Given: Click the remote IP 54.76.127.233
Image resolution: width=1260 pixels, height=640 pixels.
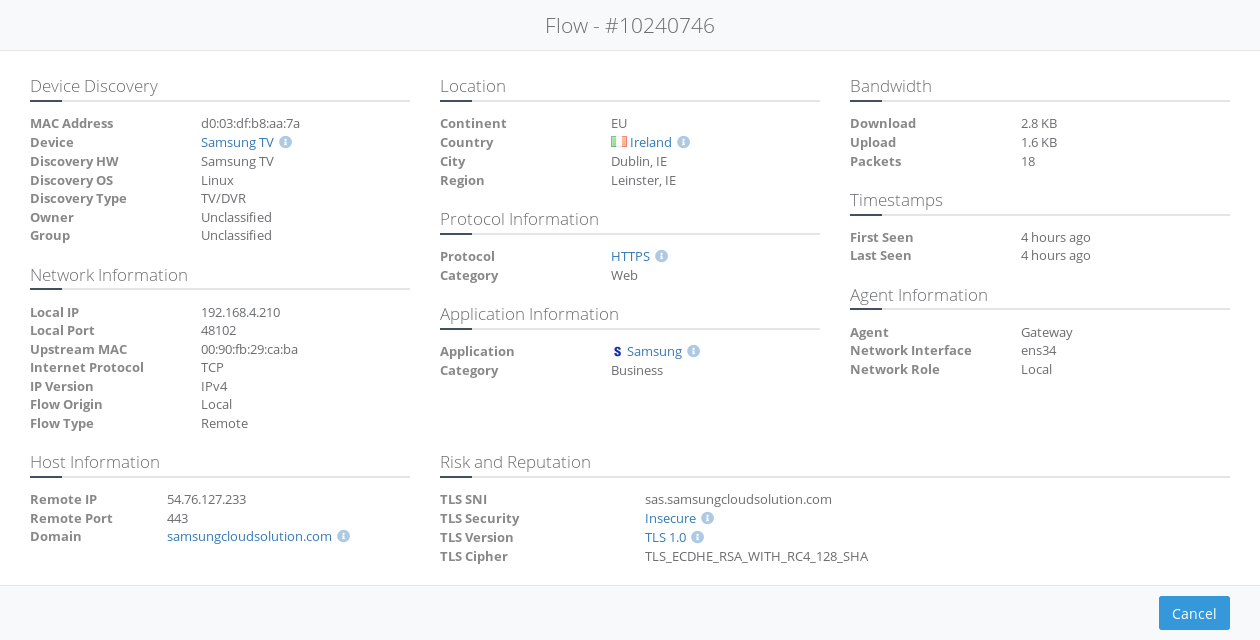Looking at the screenshot, I should click(206, 500).
